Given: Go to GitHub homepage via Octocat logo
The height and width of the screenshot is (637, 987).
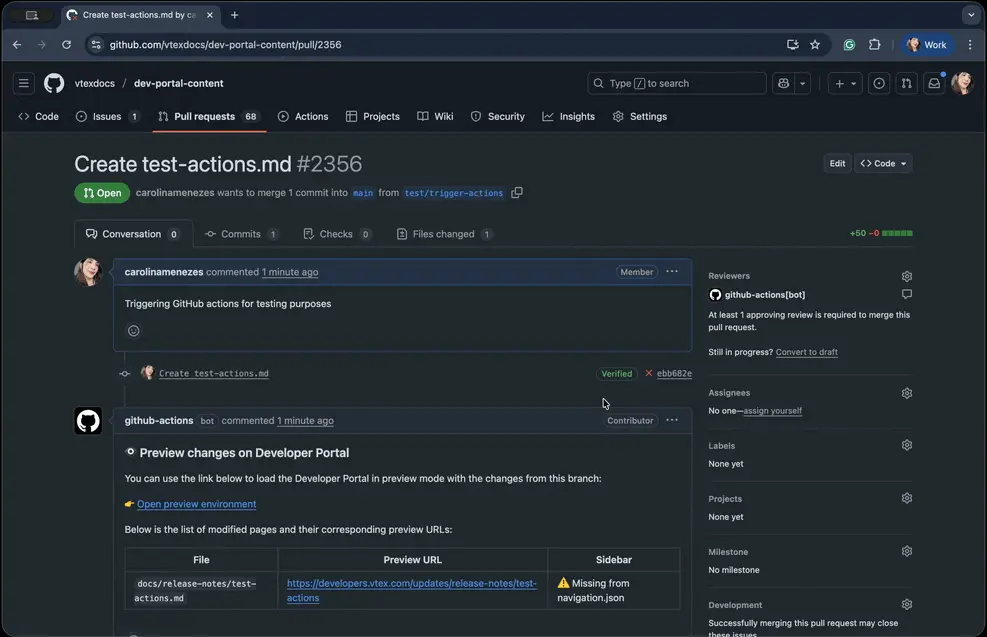Looking at the screenshot, I should coord(54,83).
